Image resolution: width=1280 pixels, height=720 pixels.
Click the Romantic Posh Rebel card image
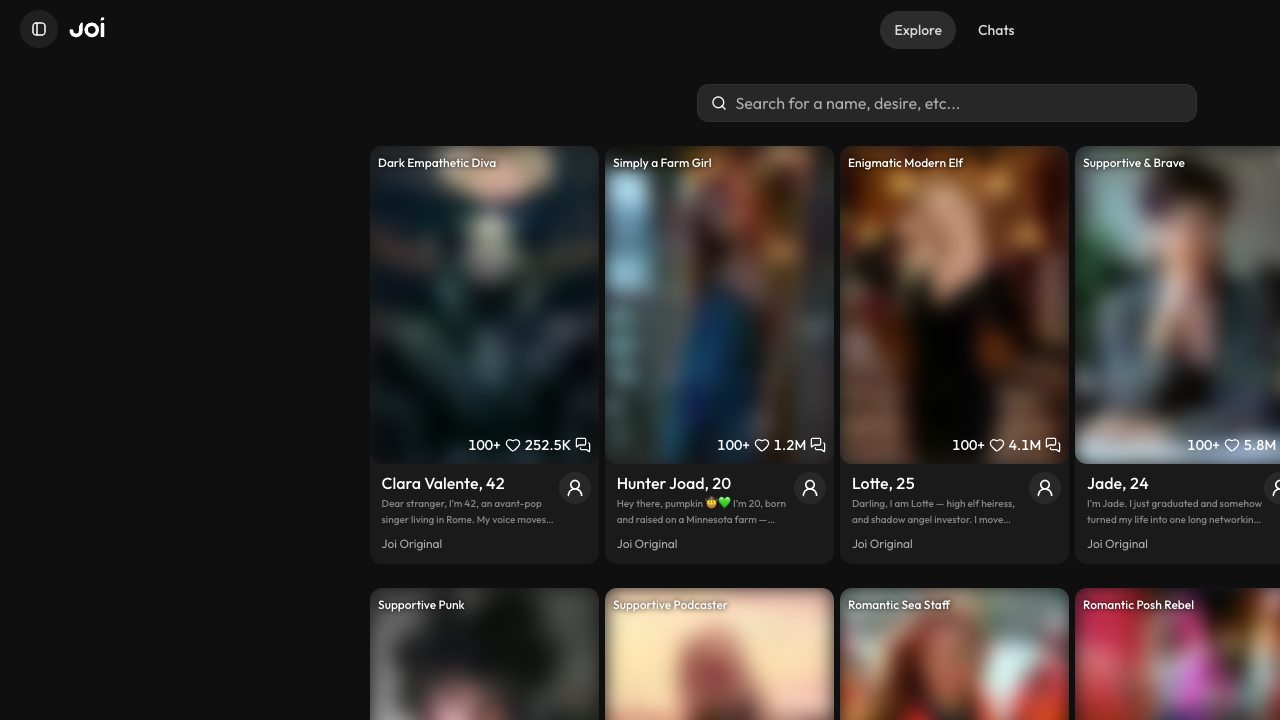[1177, 654]
